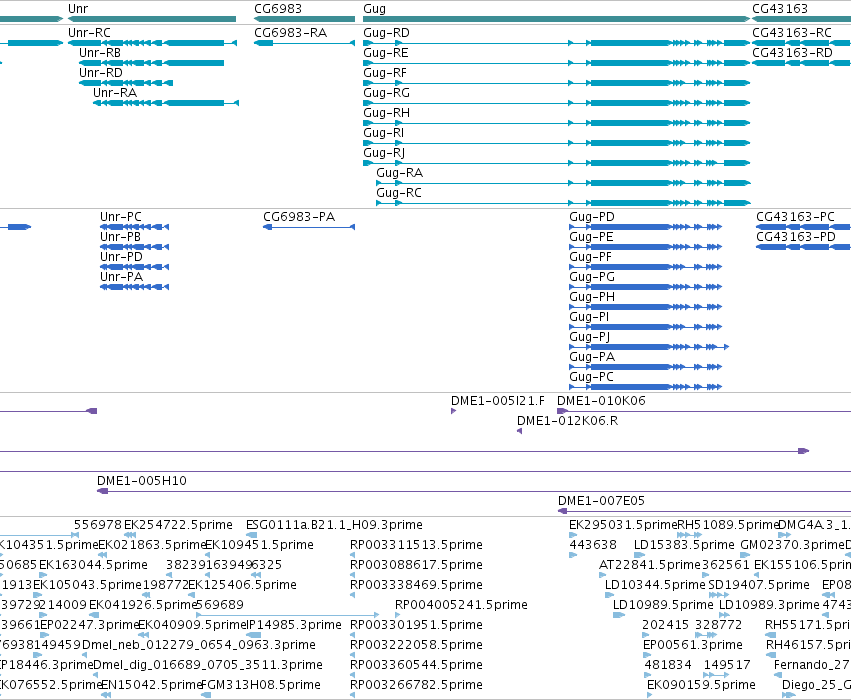Click the DME1-007E05 clone label
This screenshot has width=851, height=700.
[601, 501]
